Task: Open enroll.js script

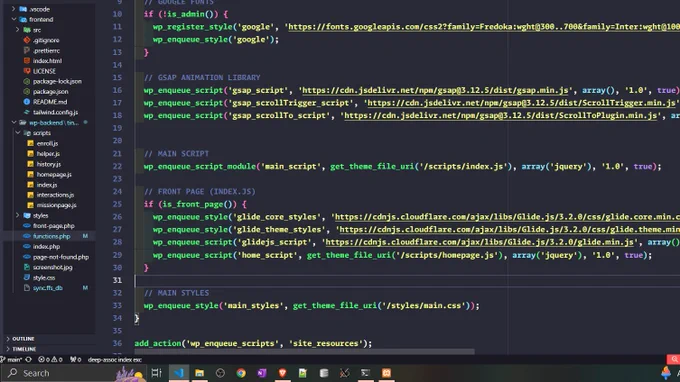Action: click(x=47, y=144)
